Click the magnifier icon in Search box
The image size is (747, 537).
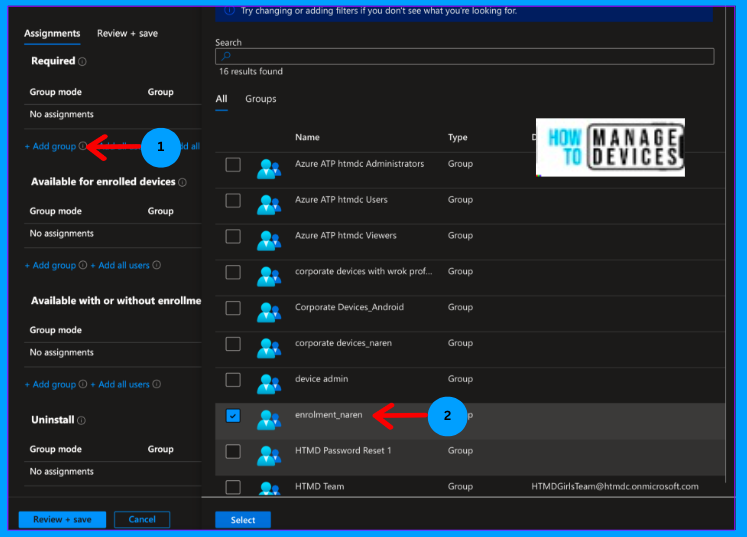(x=226, y=56)
